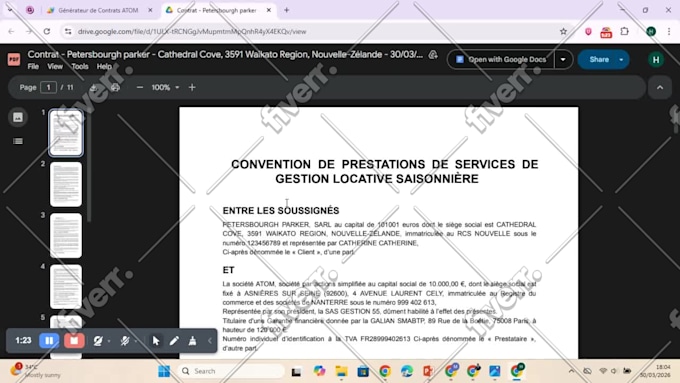Viewport: 680px width, 383px height.
Task: Open the Google account avatar H
Action: point(656,59)
